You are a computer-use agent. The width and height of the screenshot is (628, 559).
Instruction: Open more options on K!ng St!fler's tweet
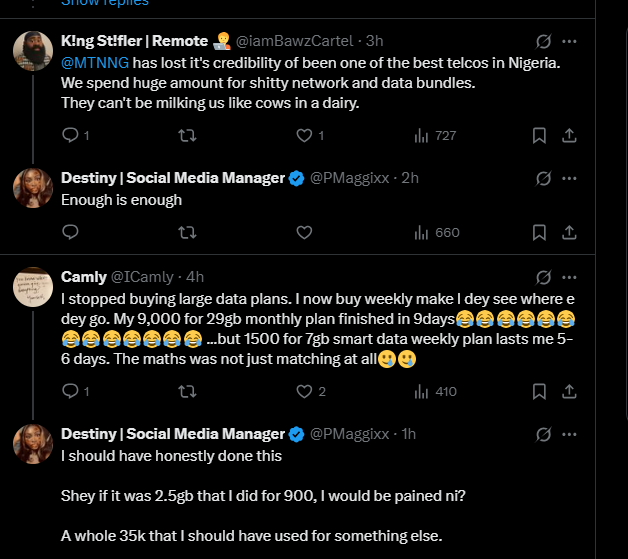click(x=569, y=41)
